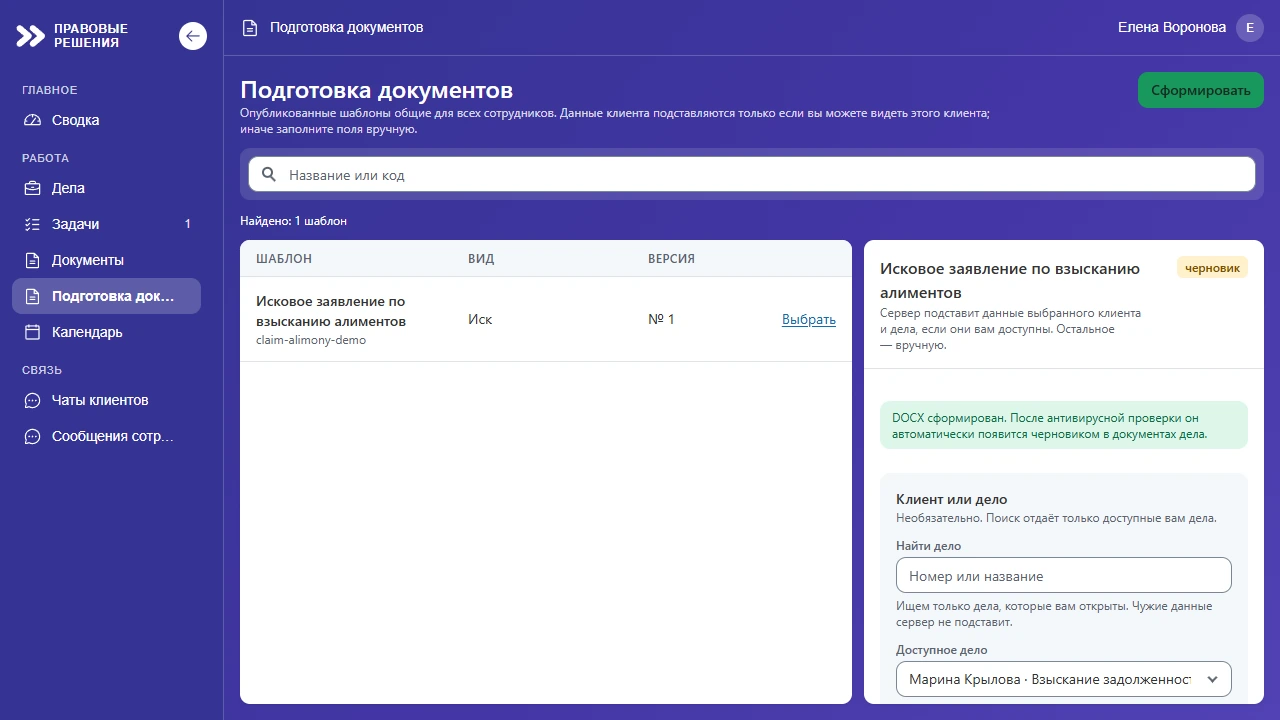The width and height of the screenshot is (1280, 720).
Task: Focus the Найти дело input field
Action: point(1064,576)
